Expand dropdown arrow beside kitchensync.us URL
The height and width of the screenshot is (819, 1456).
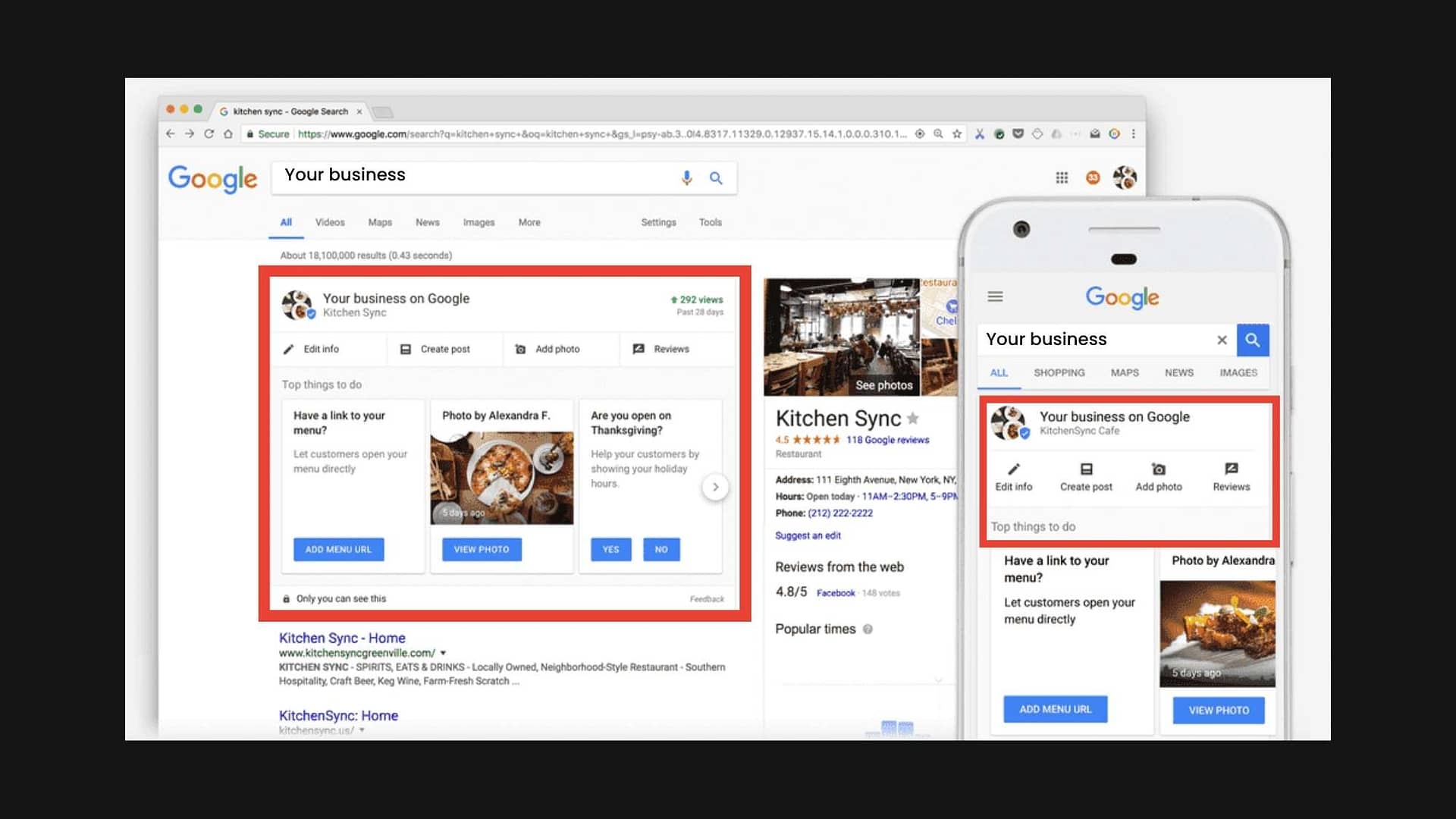tap(362, 730)
